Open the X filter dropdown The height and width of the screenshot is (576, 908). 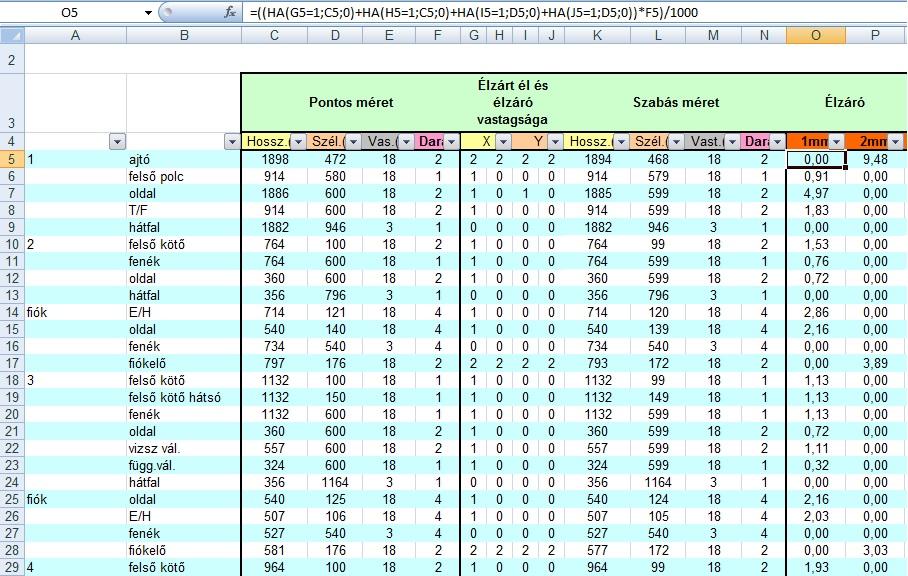503,142
